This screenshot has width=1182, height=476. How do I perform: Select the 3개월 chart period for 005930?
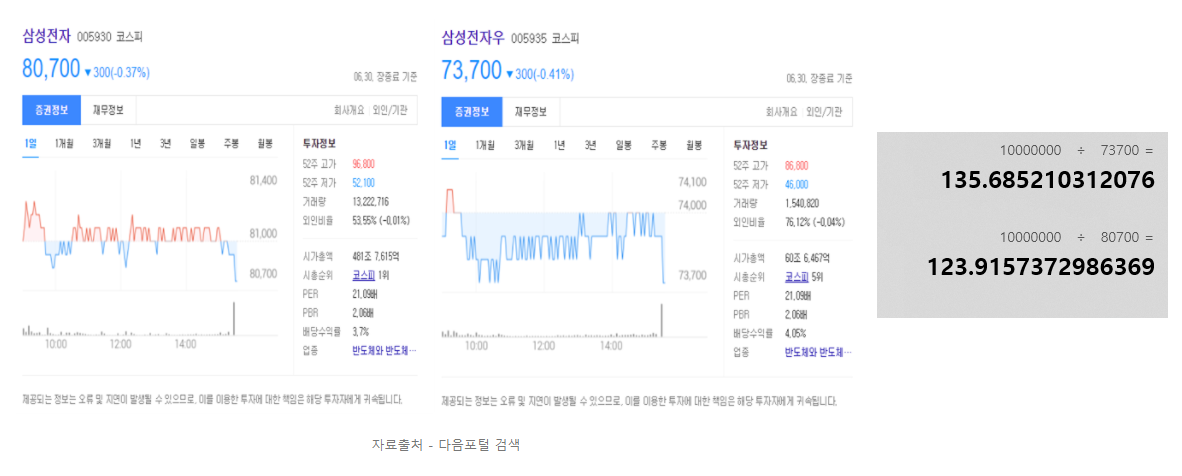[102, 143]
